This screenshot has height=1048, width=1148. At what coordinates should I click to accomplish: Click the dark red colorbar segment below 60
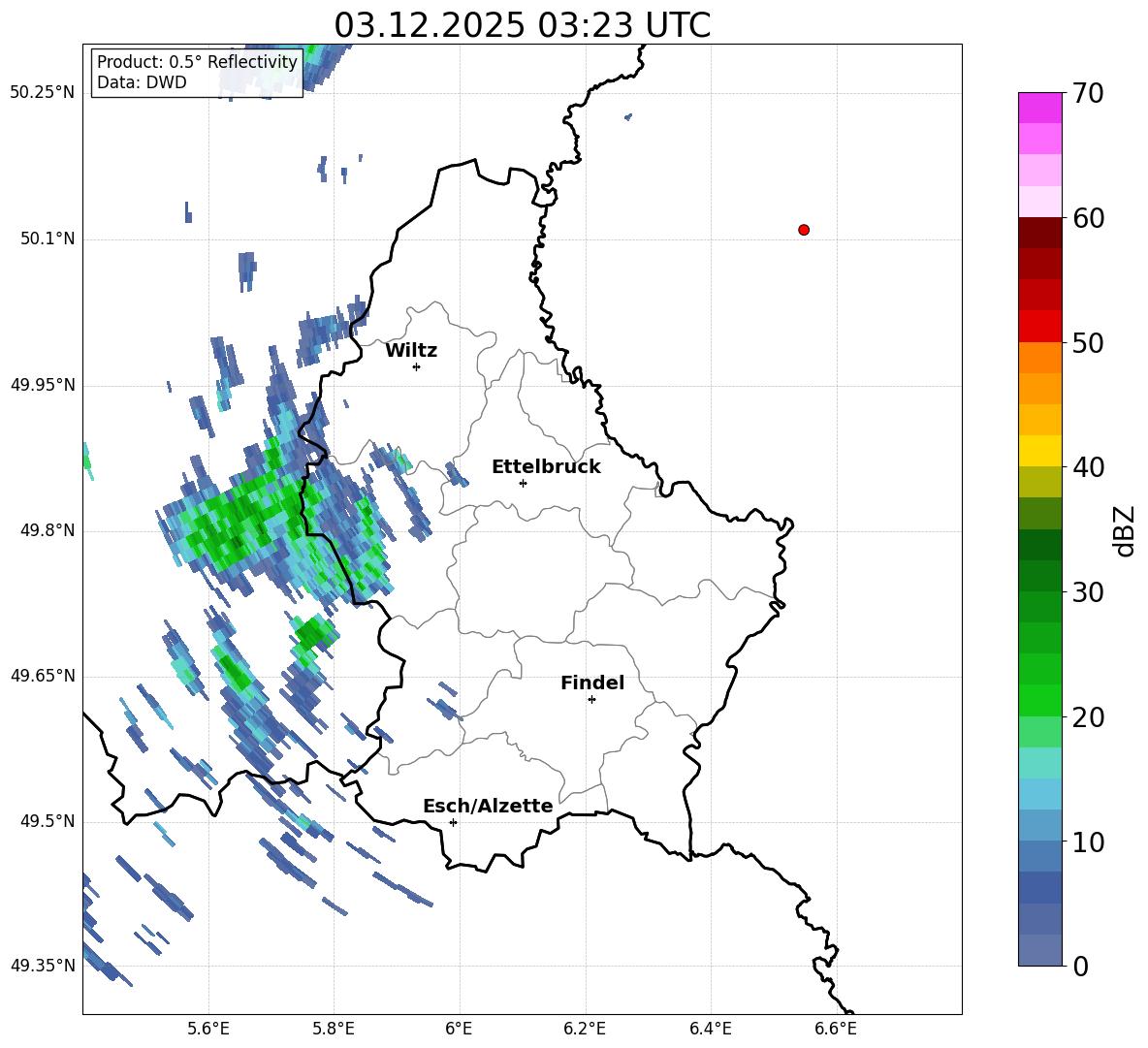(x=1039, y=233)
